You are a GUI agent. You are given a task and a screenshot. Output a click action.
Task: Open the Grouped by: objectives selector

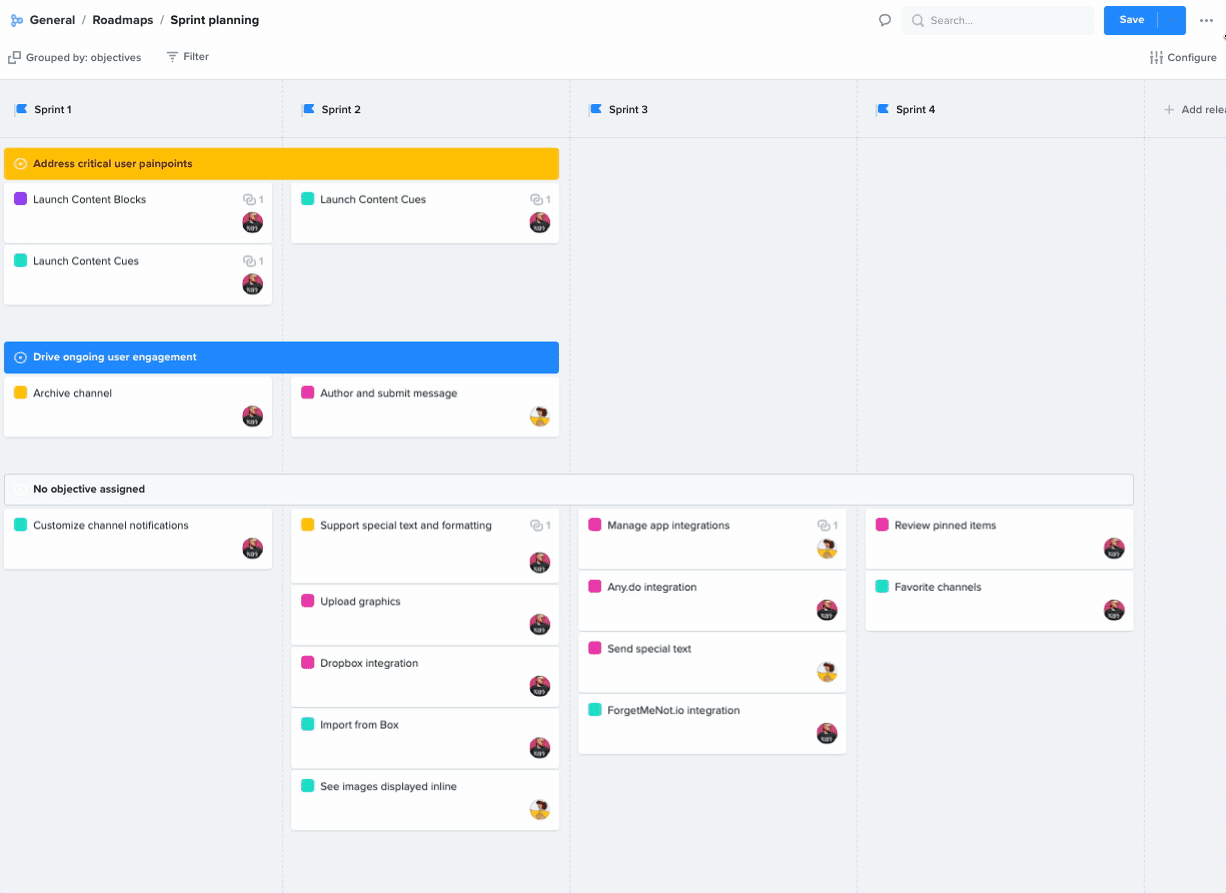click(75, 57)
